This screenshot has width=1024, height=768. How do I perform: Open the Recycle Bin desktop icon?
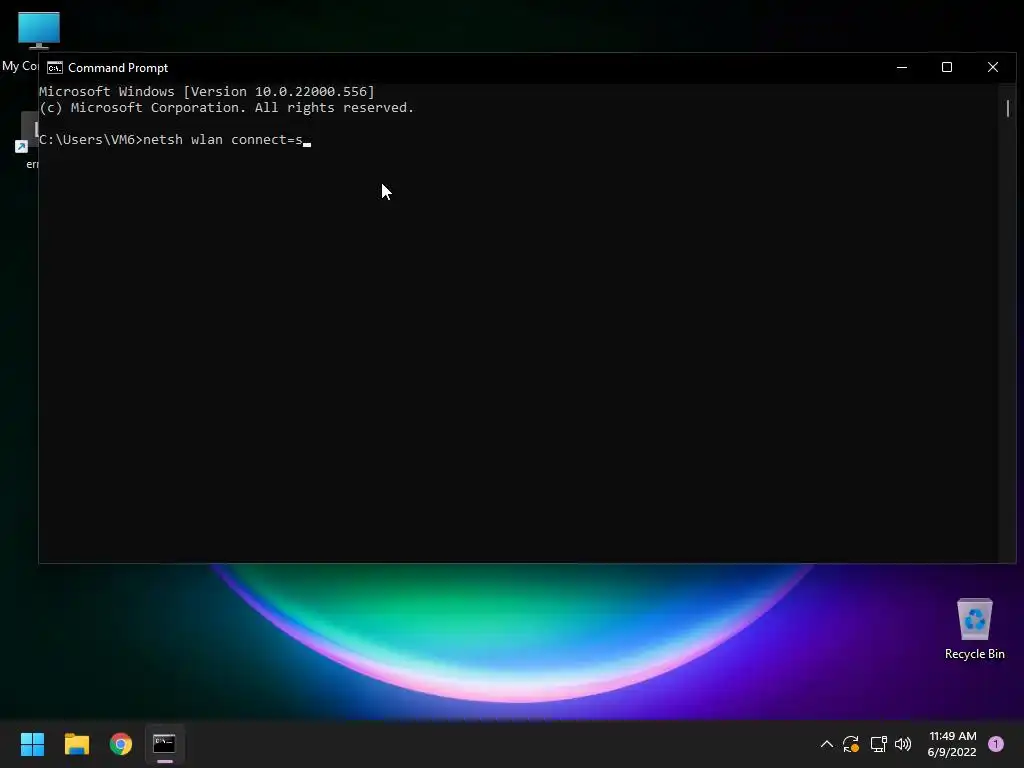974,629
